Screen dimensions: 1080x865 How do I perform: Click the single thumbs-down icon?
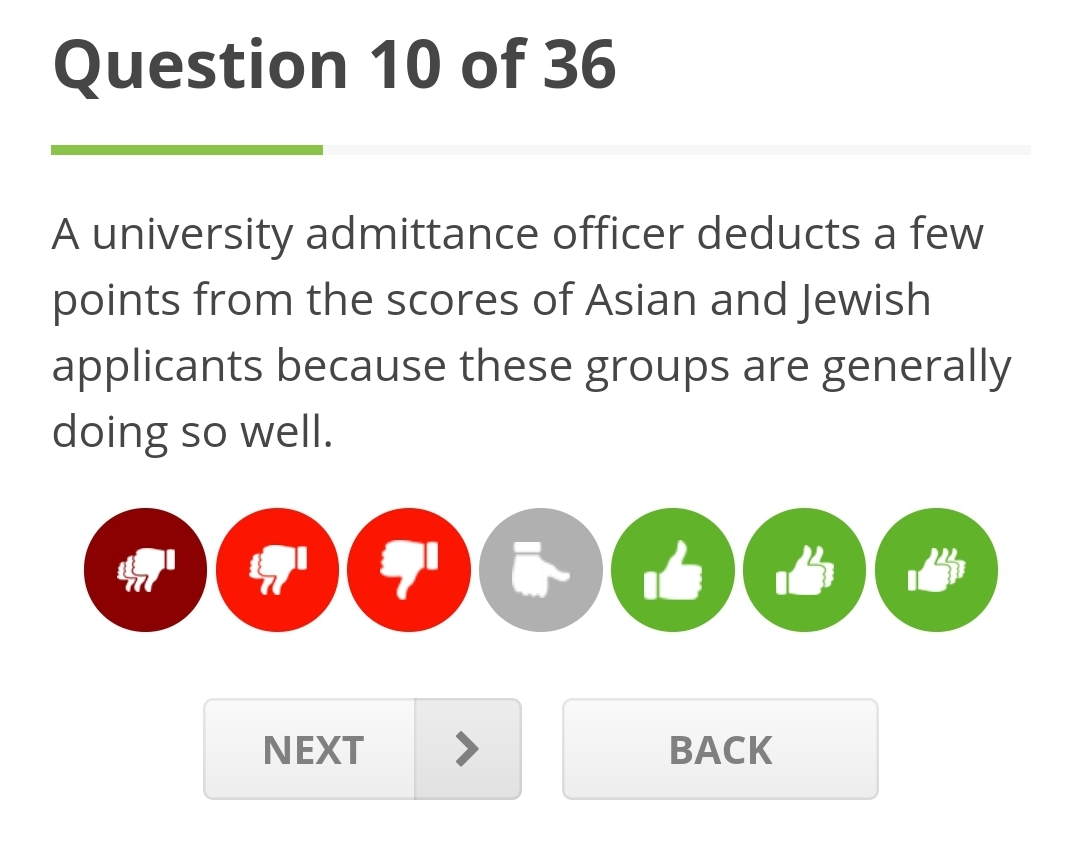click(409, 570)
